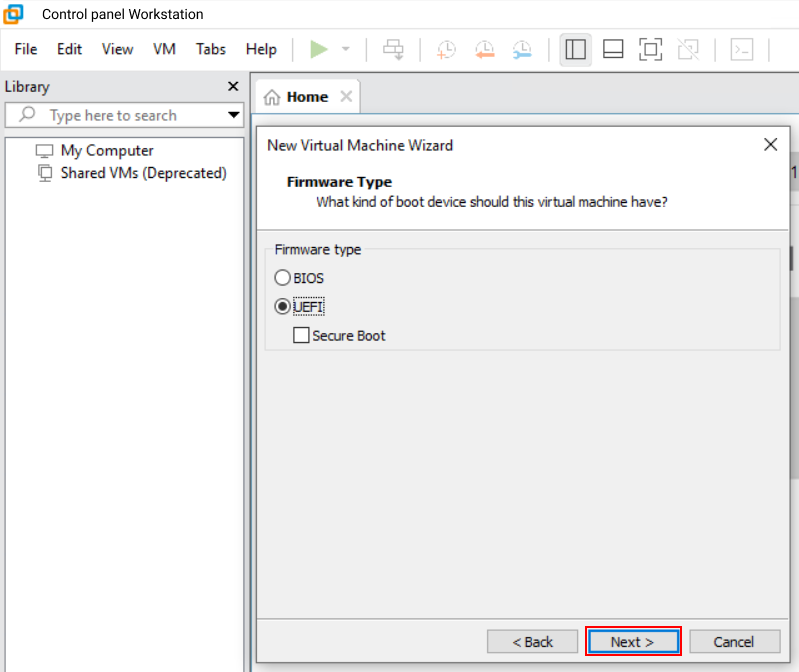Open the Library search dropdown arrow

pos(234,115)
